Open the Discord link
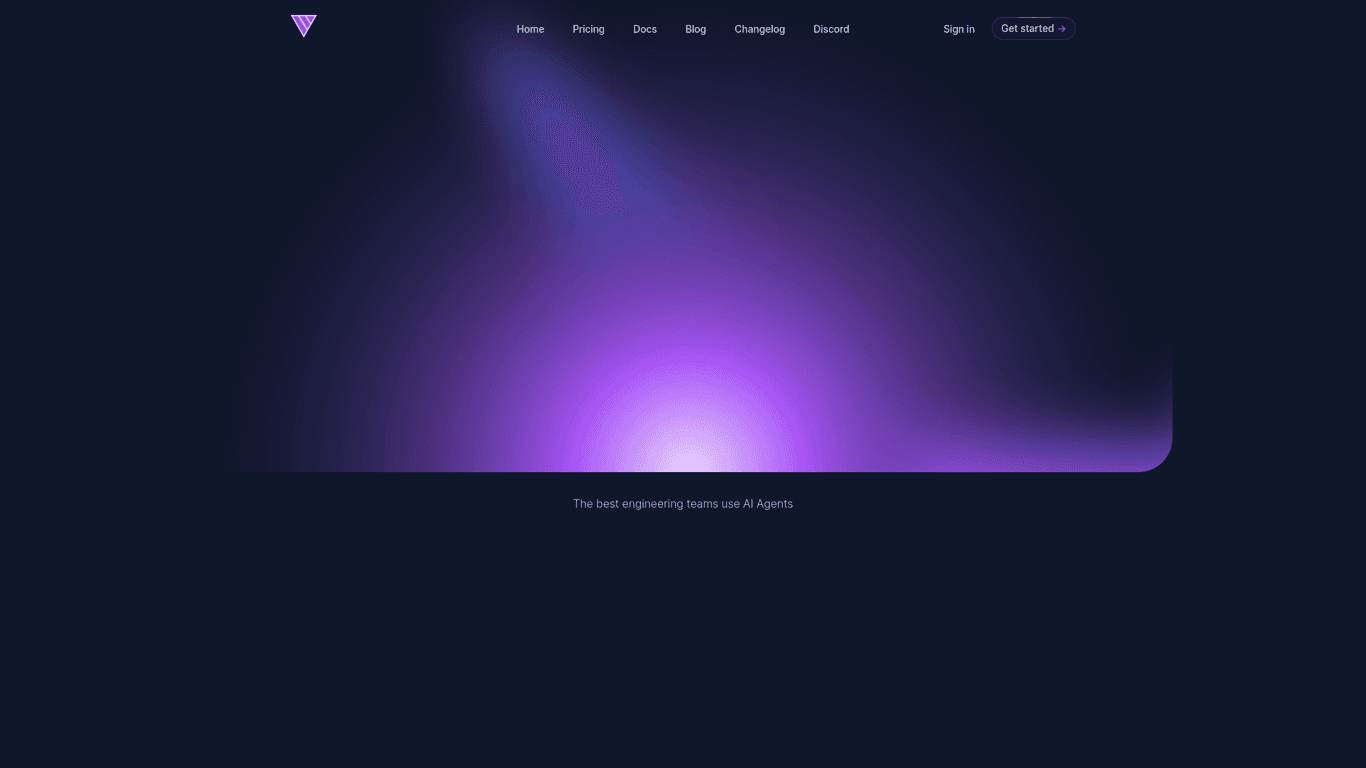1366x768 pixels. click(x=831, y=29)
